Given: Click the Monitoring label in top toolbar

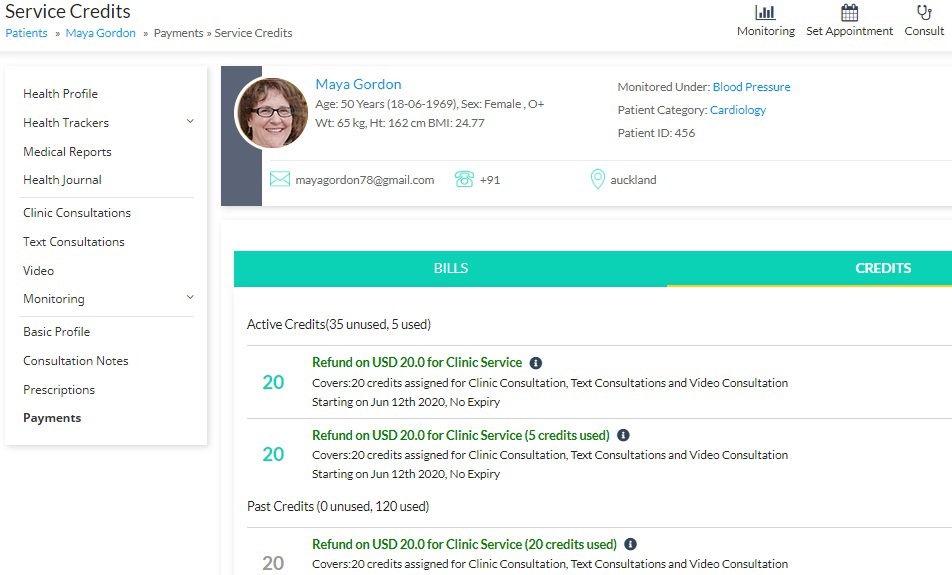Looking at the screenshot, I should (766, 31).
